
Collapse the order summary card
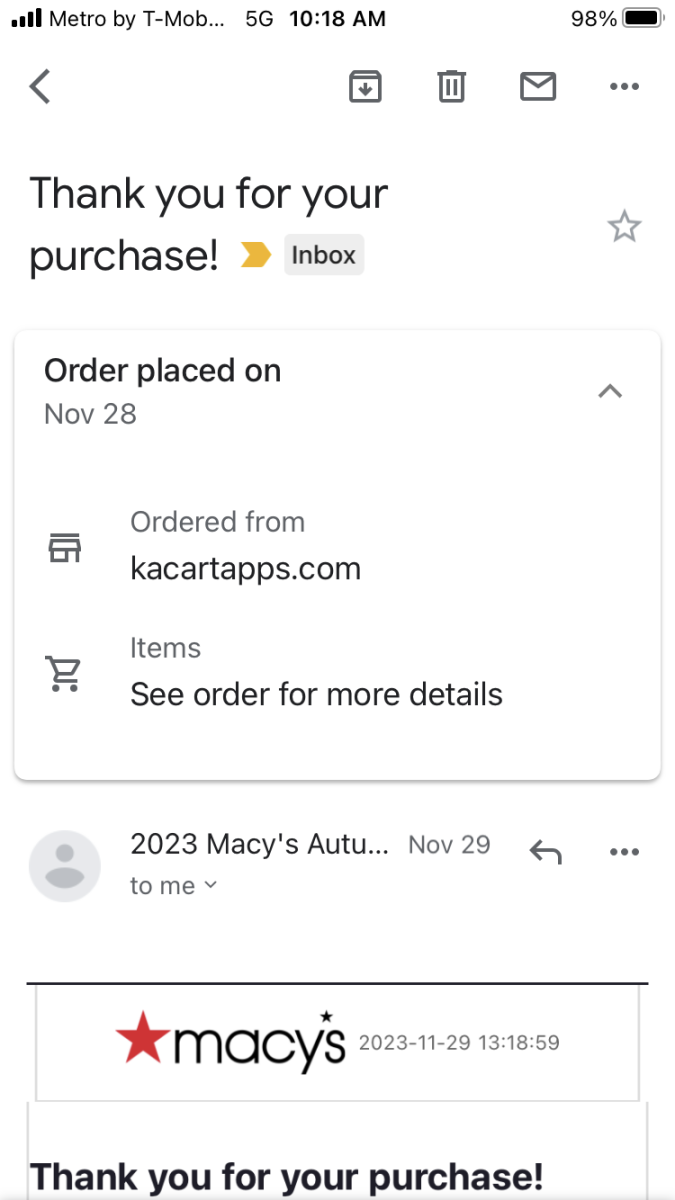pyautogui.click(x=610, y=391)
